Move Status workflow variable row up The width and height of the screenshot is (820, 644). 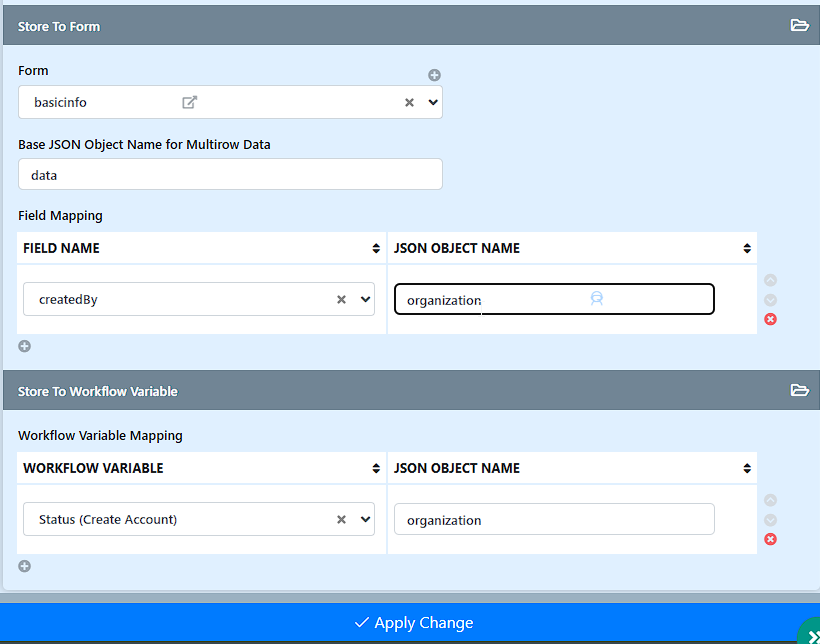coord(770,500)
